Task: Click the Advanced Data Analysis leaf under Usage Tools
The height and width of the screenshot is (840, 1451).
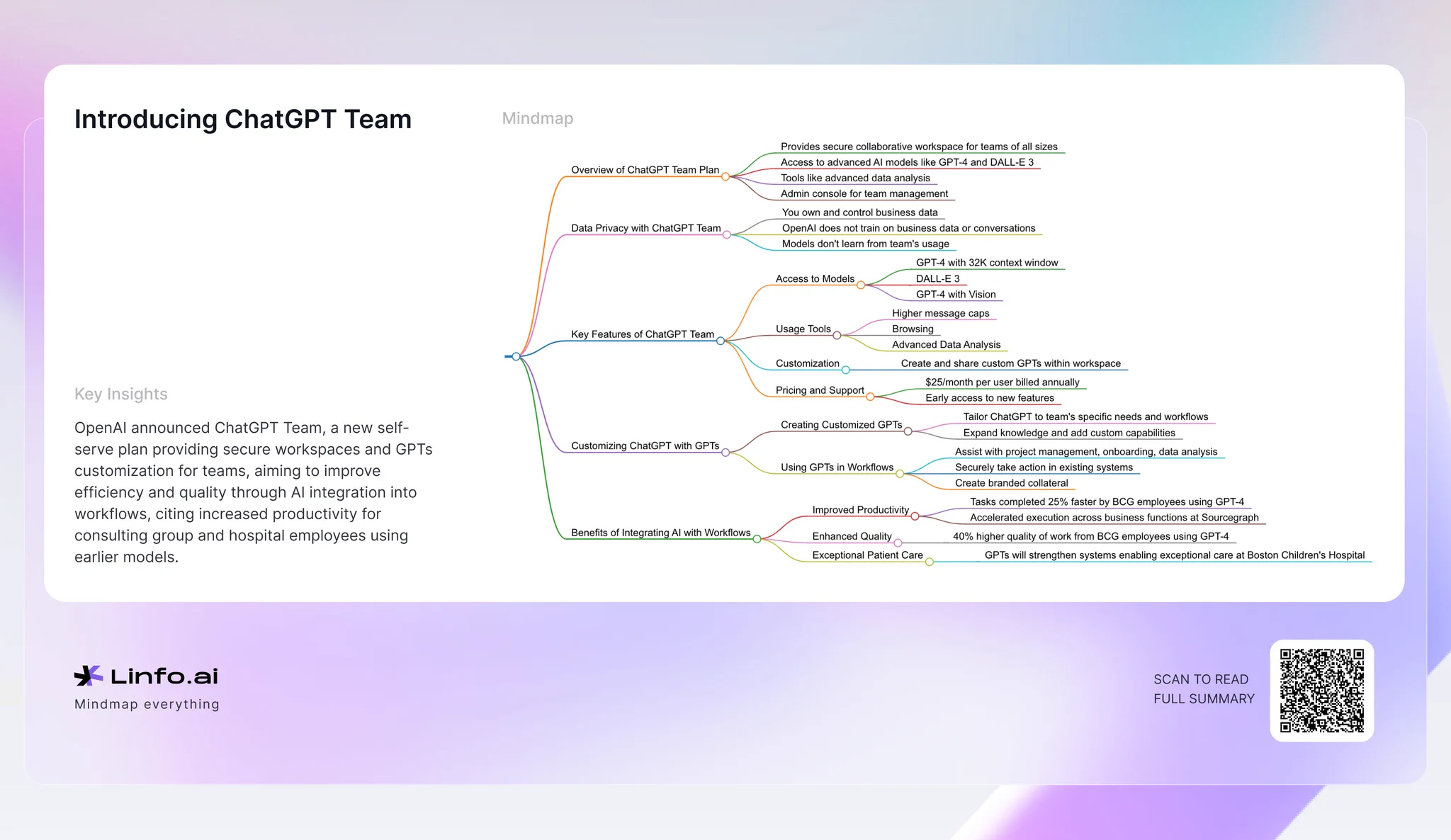Action: click(x=946, y=345)
